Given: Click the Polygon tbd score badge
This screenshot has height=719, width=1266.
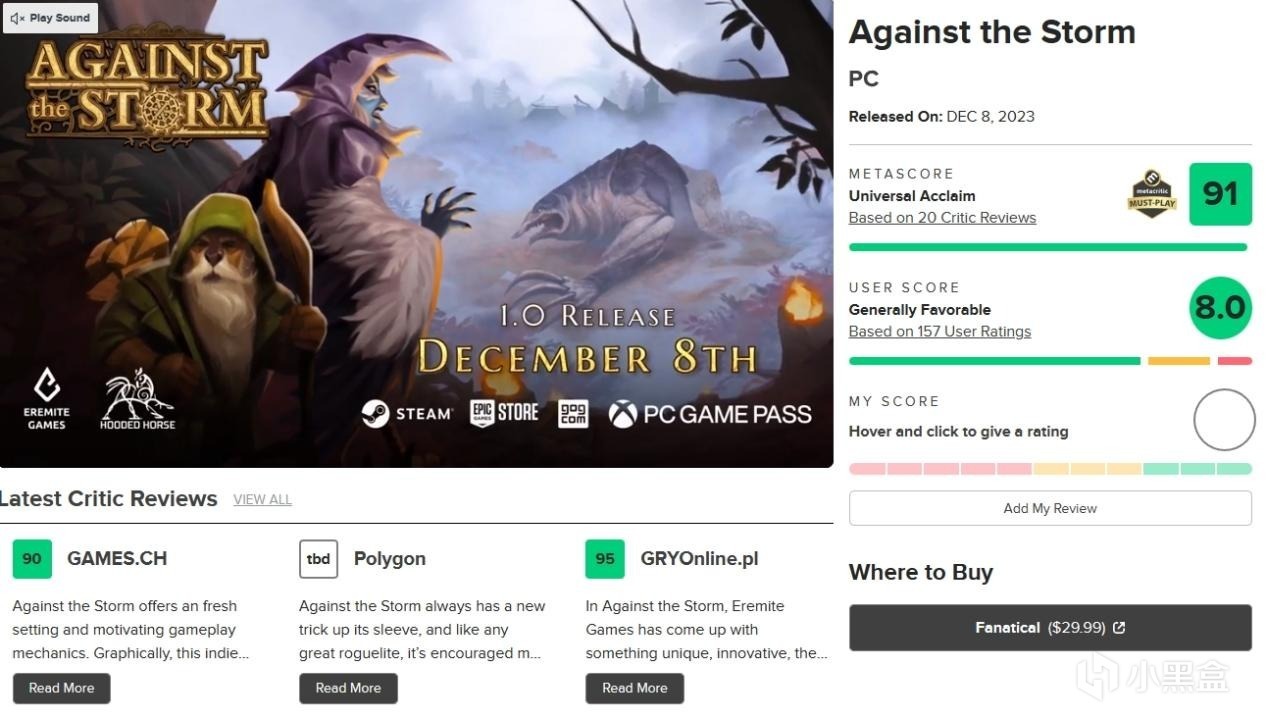Looking at the screenshot, I should coord(318,559).
